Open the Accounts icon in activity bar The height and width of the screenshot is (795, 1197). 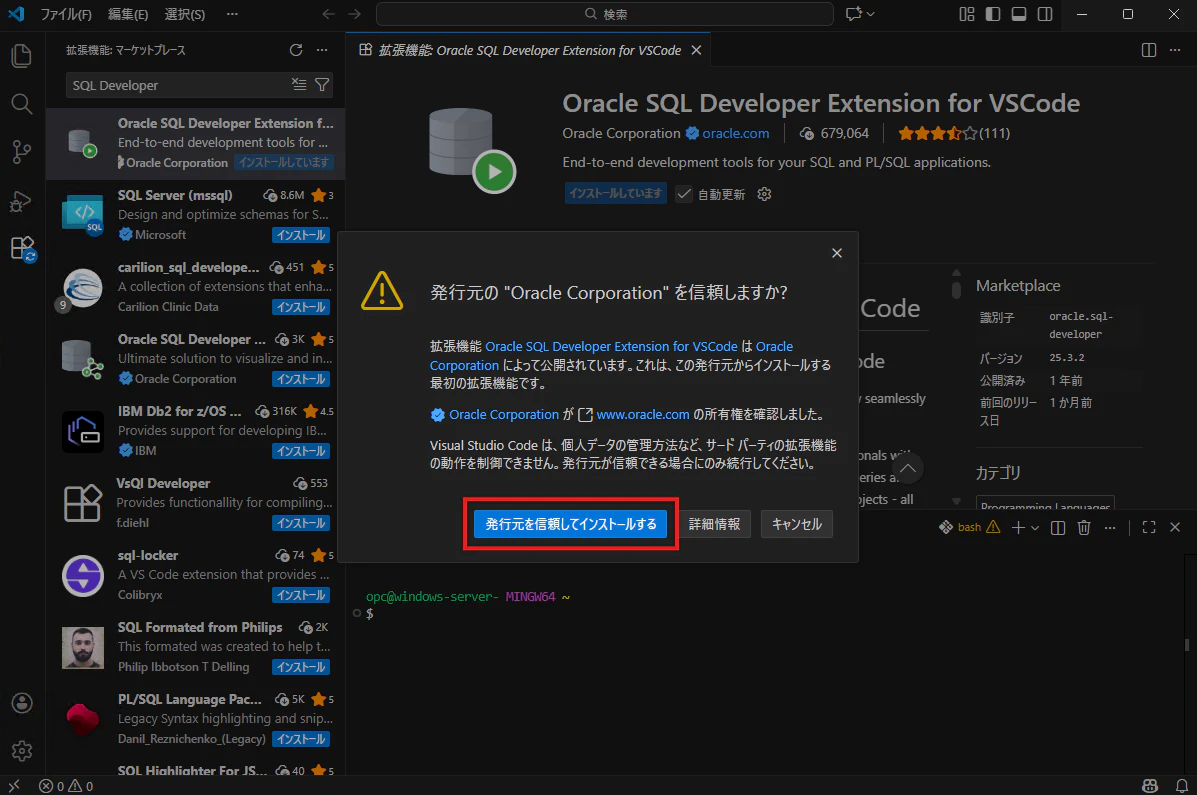21,703
